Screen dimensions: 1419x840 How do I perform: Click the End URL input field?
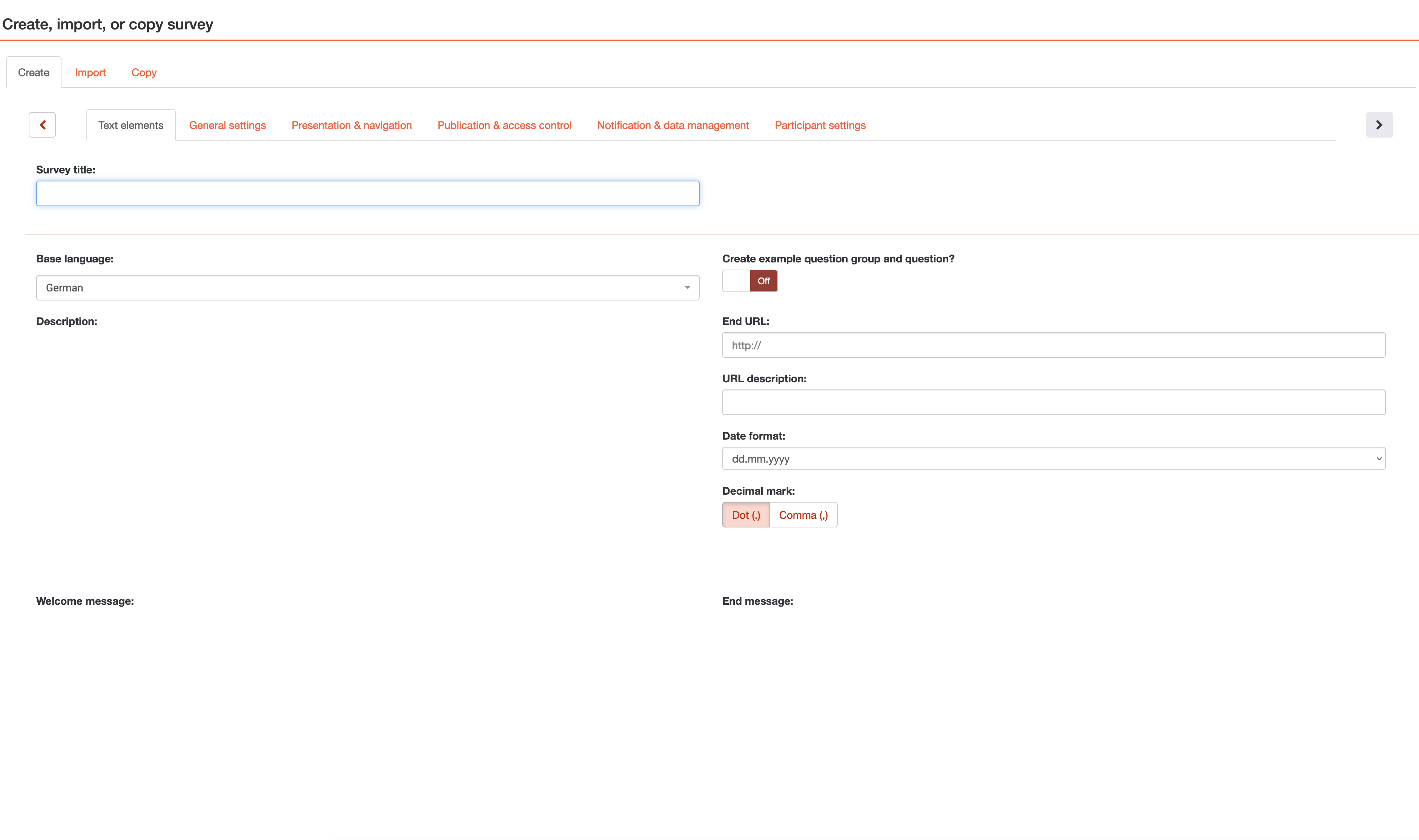[1053, 345]
